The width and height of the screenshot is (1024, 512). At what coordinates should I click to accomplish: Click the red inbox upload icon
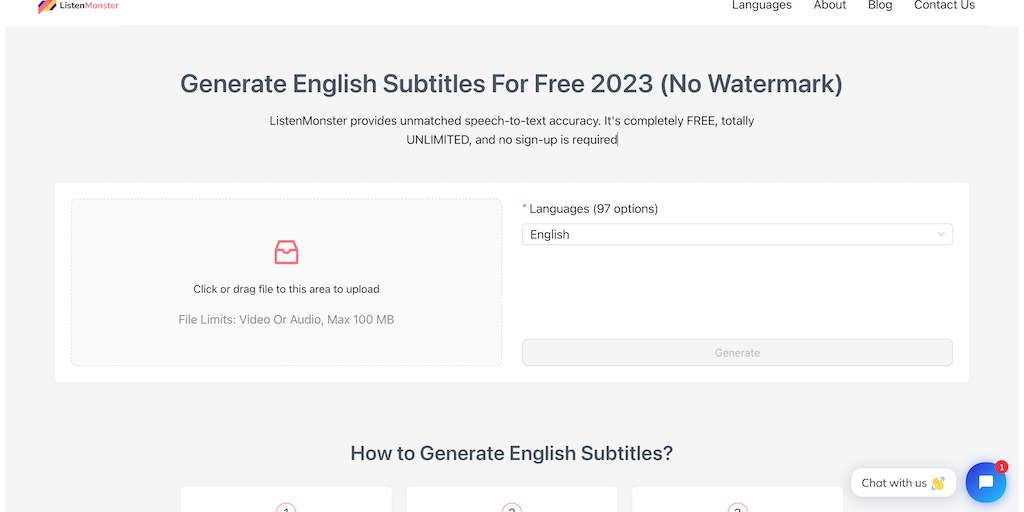(x=286, y=252)
